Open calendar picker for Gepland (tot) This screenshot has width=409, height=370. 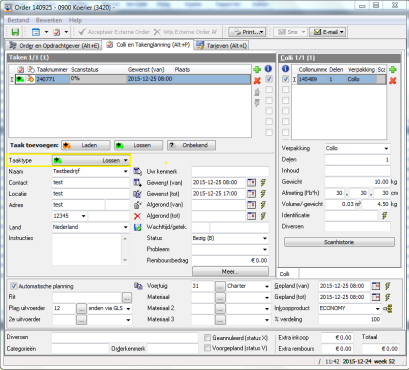pos(376,297)
